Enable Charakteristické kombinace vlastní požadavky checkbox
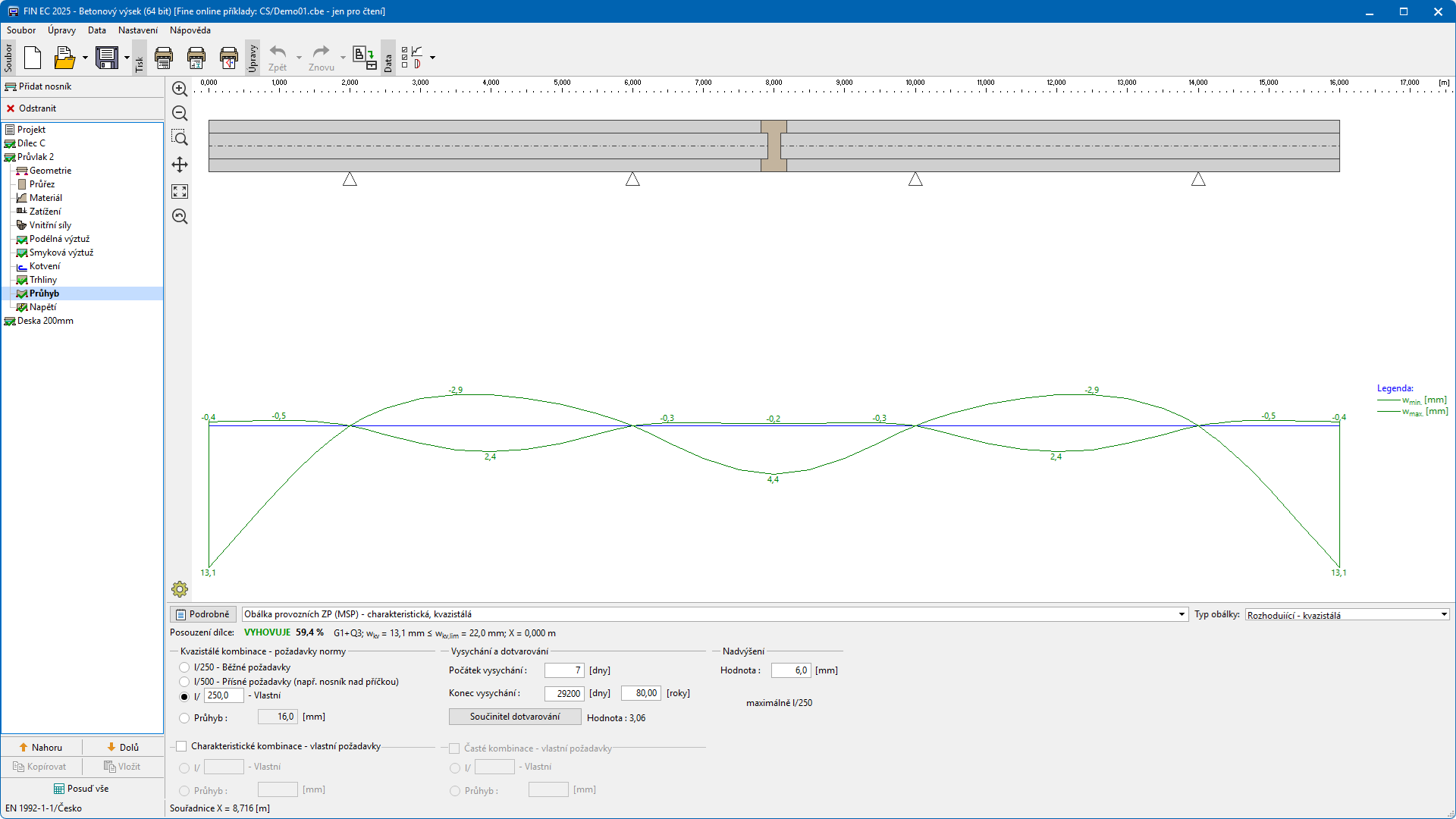 click(181, 746)
